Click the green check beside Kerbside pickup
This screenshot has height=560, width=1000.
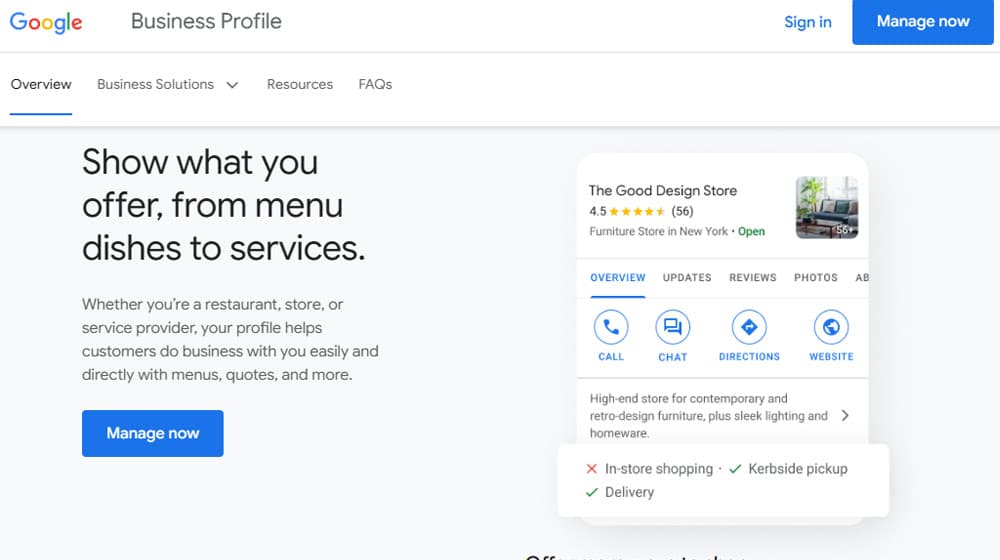[735, 469]
